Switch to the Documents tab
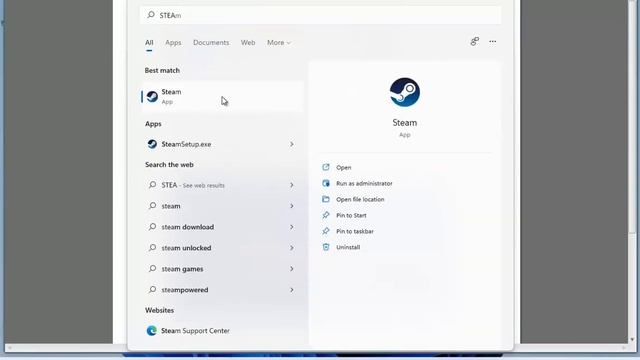This screenshot has height=360, width=640. point(211,42)
